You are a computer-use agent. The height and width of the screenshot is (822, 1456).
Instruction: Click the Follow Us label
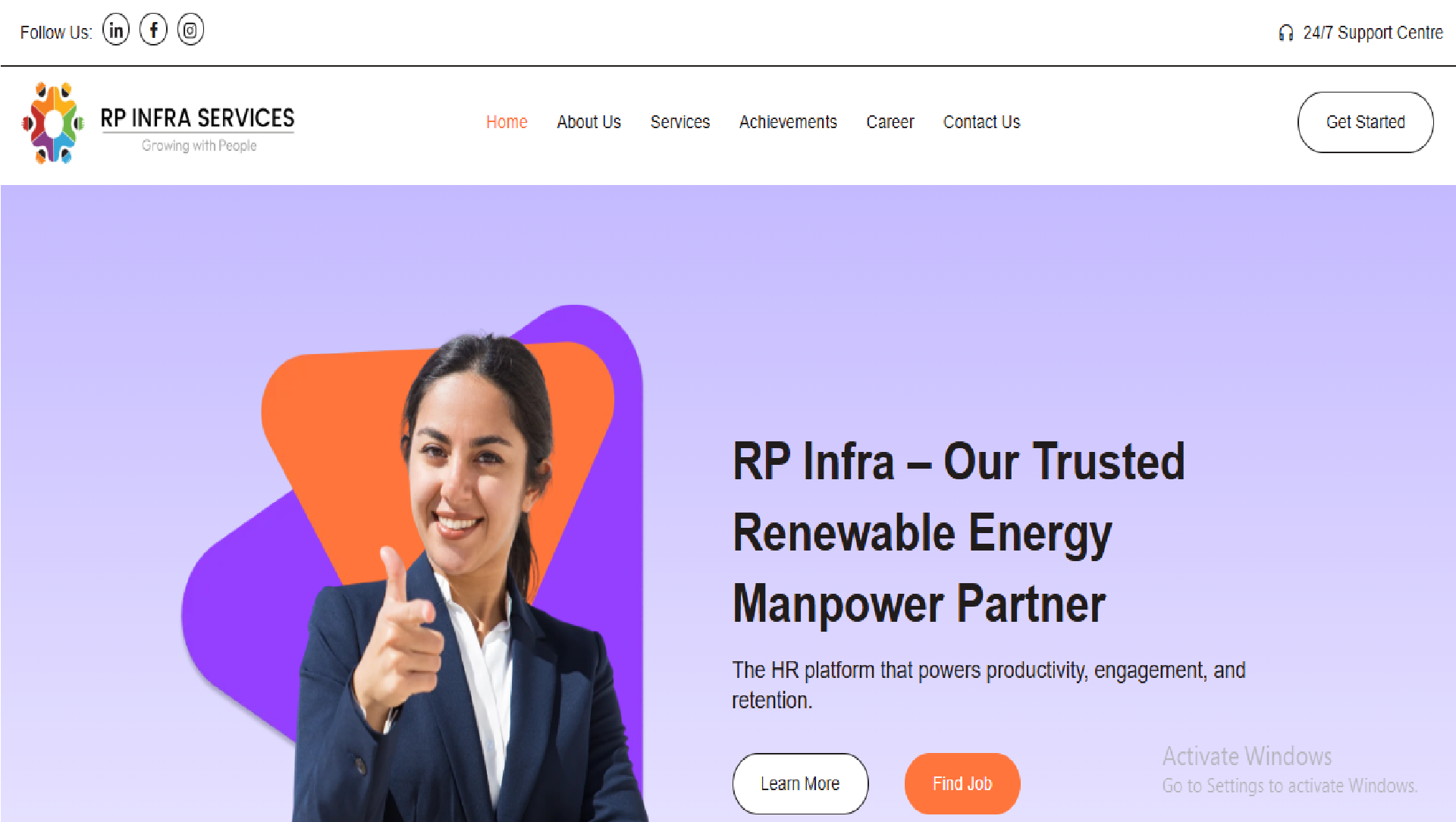point(56,33)
